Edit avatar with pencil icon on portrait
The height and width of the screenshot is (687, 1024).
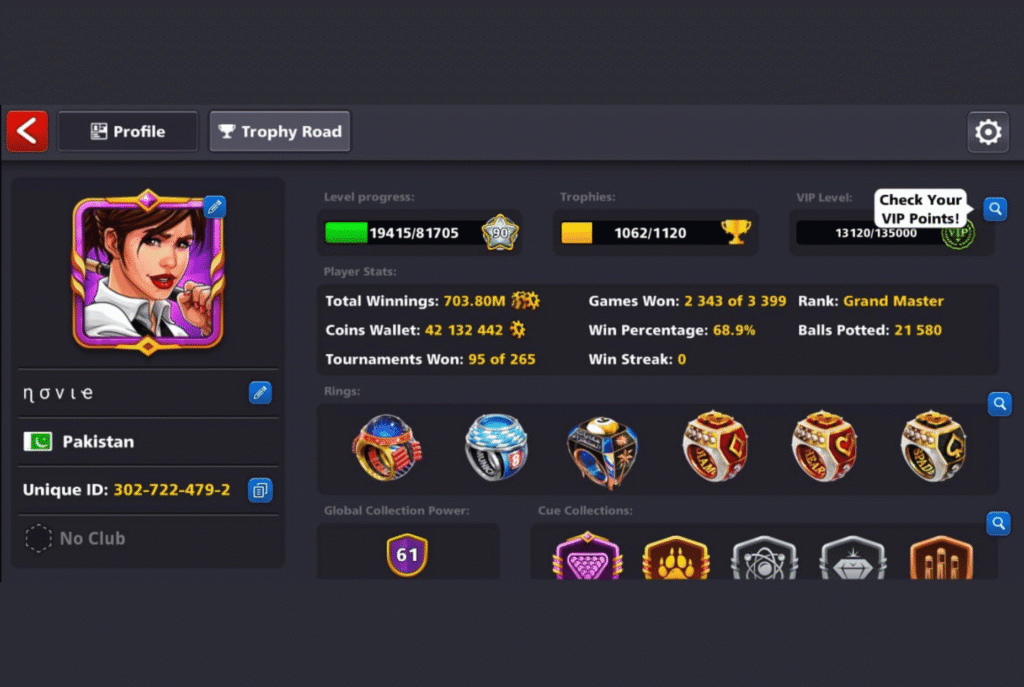coord(214,207)
